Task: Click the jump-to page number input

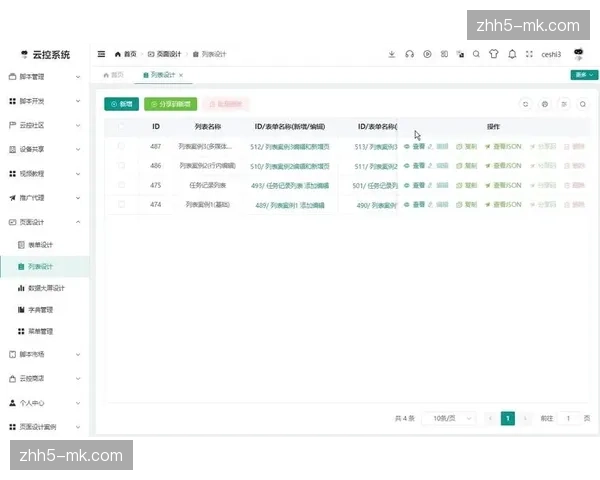Action: [x=568, y=418]
